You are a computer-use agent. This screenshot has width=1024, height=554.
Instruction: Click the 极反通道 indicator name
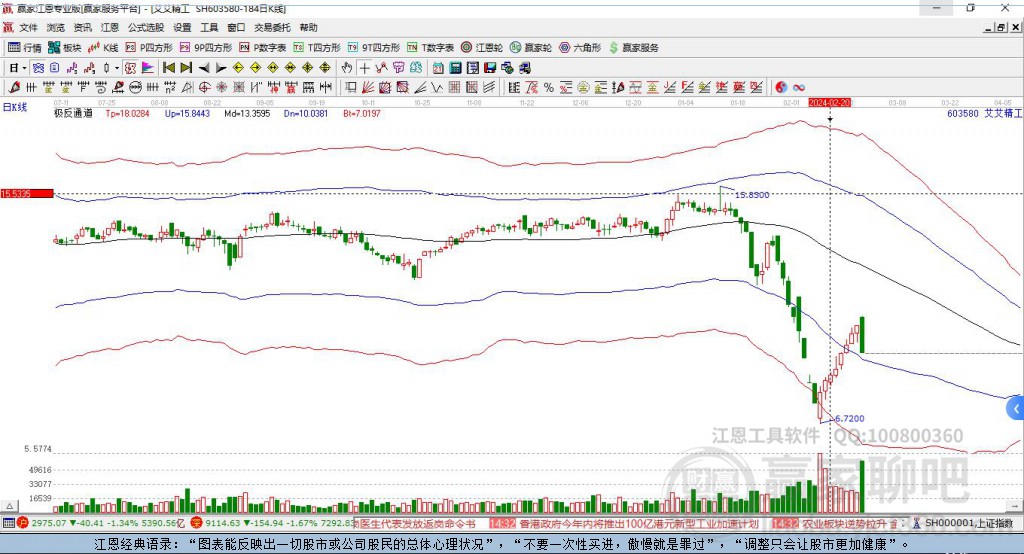tap(73, 114)
